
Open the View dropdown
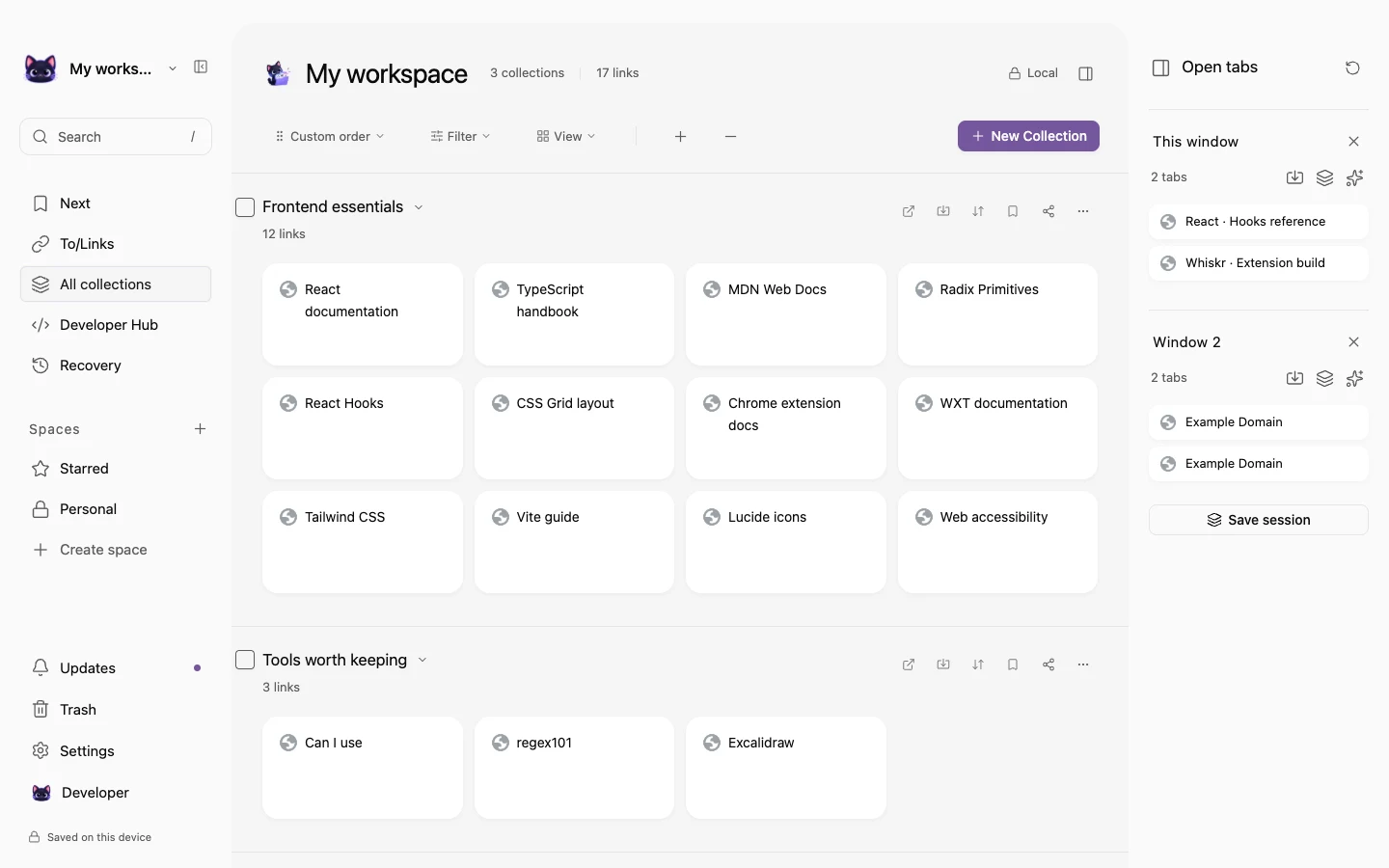pos(566,137)
